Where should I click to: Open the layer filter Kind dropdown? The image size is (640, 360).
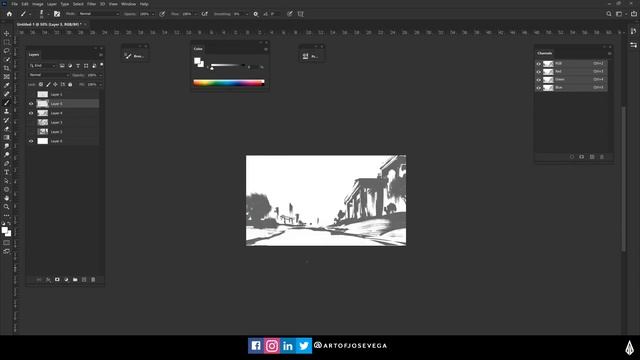pyautogui.click(x=42, y=66)
